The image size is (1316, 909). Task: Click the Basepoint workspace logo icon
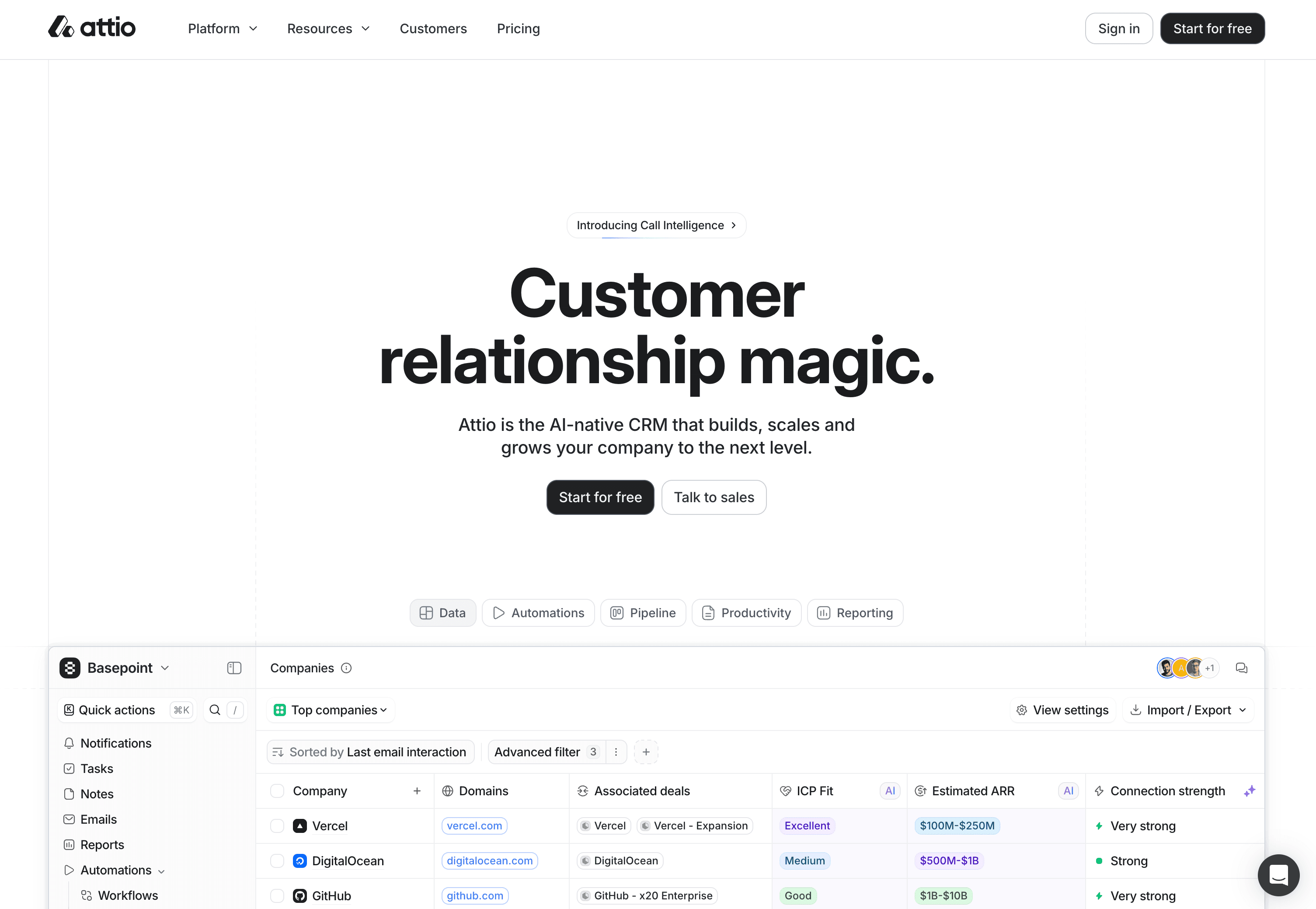pyautogui.click(x=70, y=668)
